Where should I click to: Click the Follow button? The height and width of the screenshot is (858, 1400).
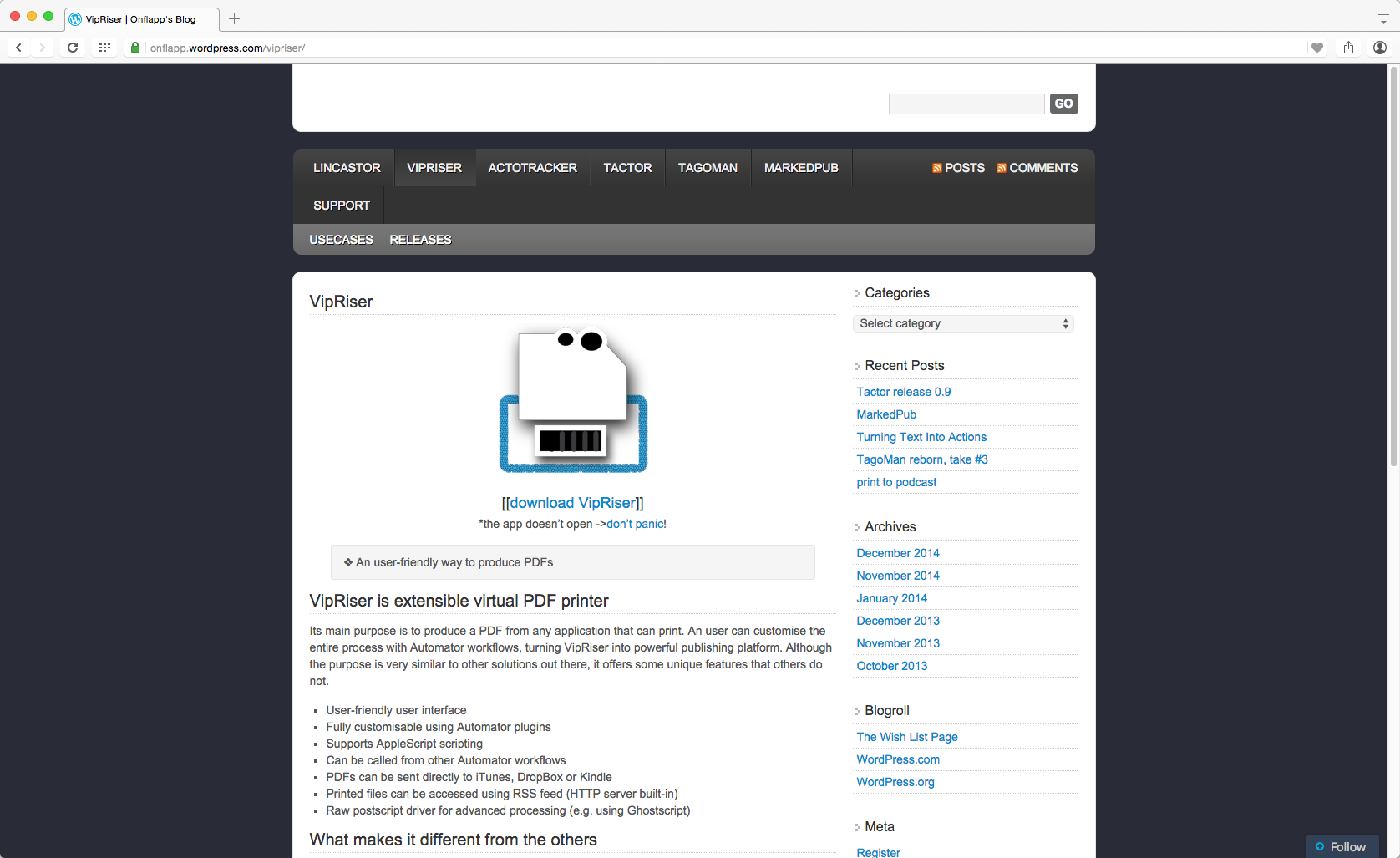(1342, 846)
